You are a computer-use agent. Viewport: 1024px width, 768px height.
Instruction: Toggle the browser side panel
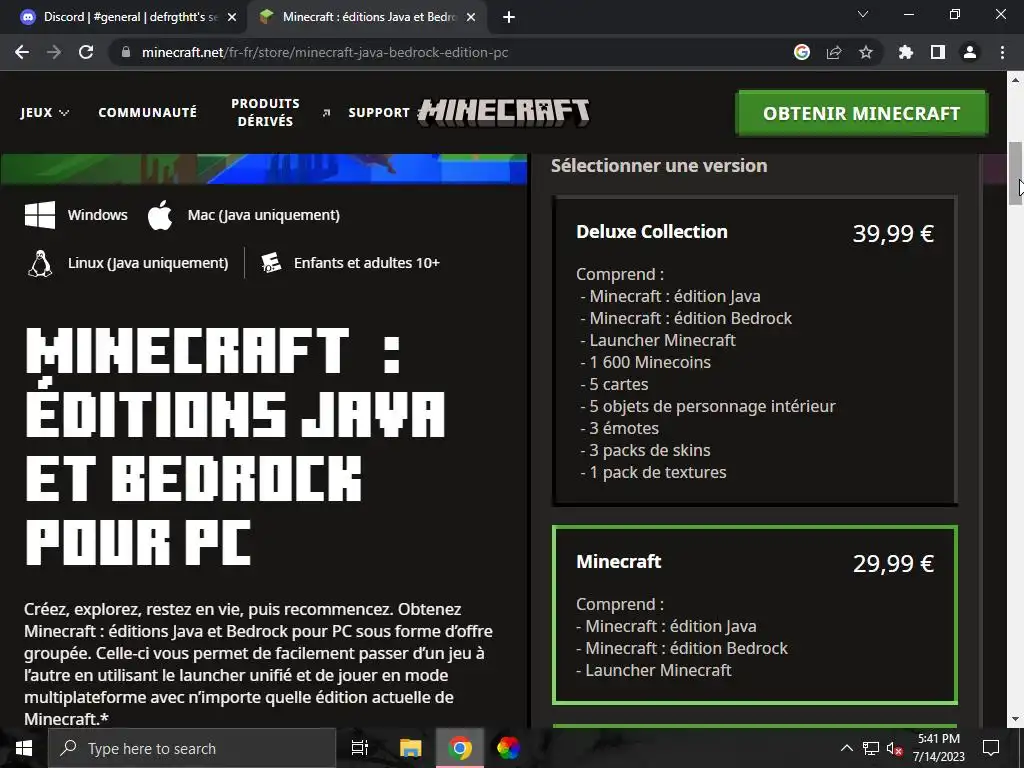pyautogui.click(x=938, y=52)
